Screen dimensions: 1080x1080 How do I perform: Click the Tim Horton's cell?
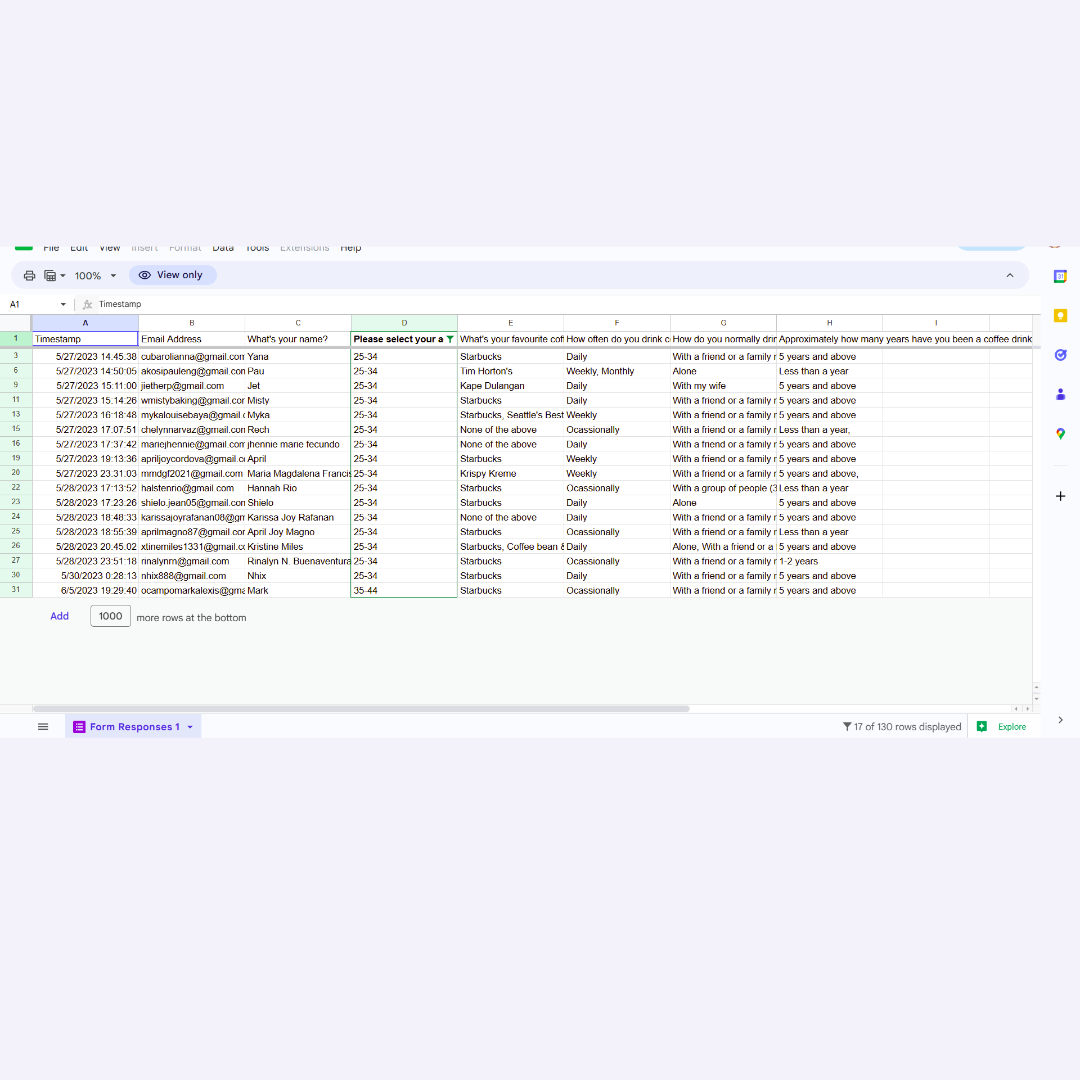coord(510,371)
